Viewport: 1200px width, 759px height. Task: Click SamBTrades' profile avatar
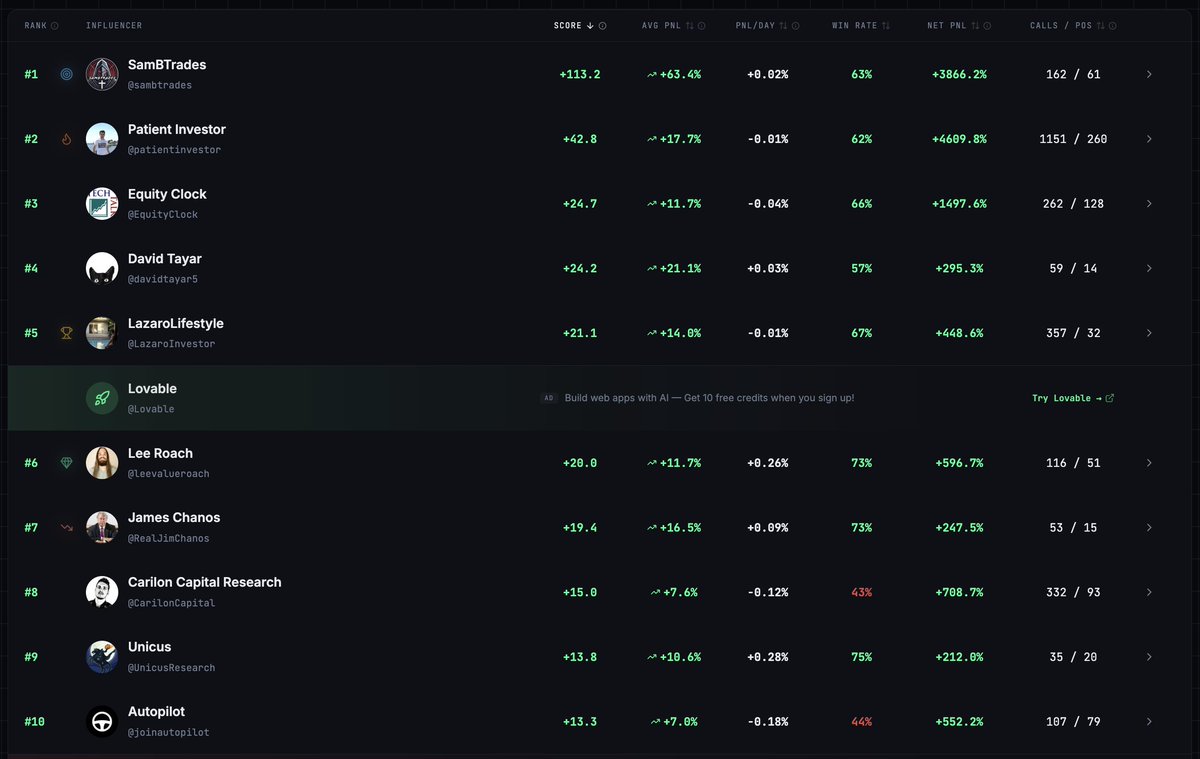coord(101,74)
